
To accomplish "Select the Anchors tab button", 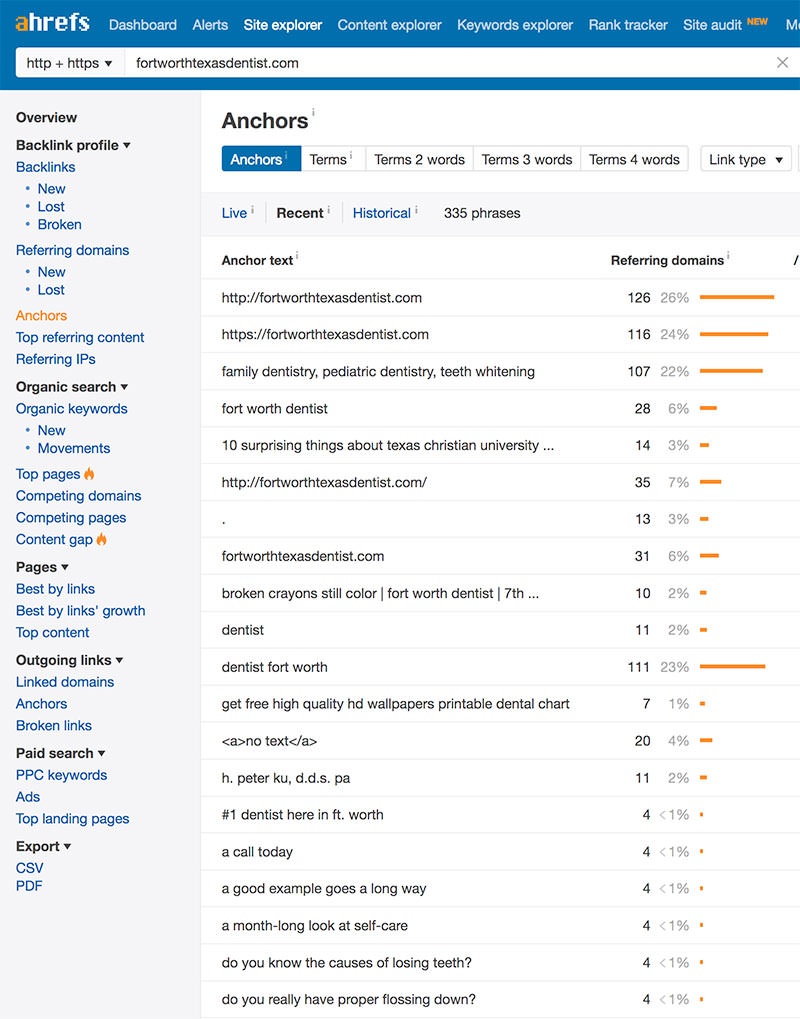I will pyautogui.click(x=261, y=159).
